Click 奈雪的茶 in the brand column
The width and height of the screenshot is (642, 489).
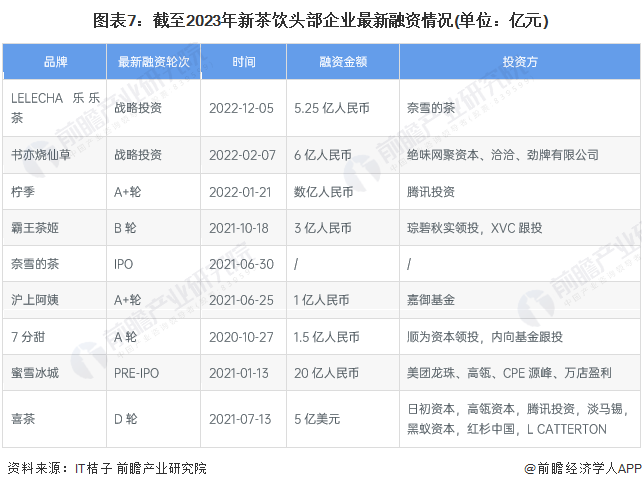point(35,264)
